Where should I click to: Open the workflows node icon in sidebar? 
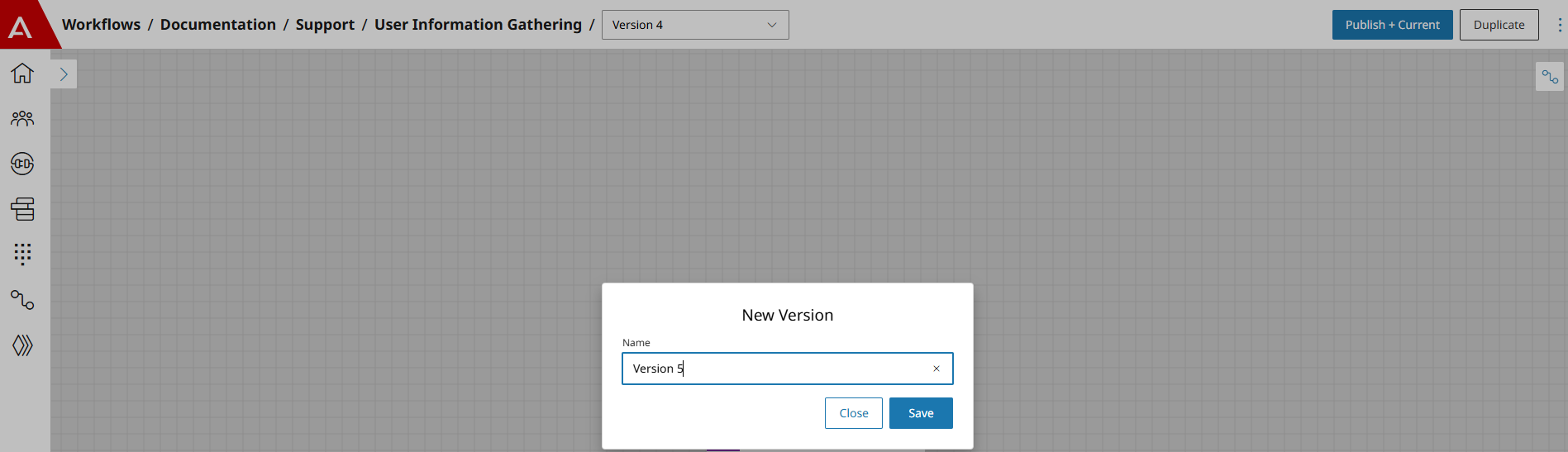click(x=22, y=300)
